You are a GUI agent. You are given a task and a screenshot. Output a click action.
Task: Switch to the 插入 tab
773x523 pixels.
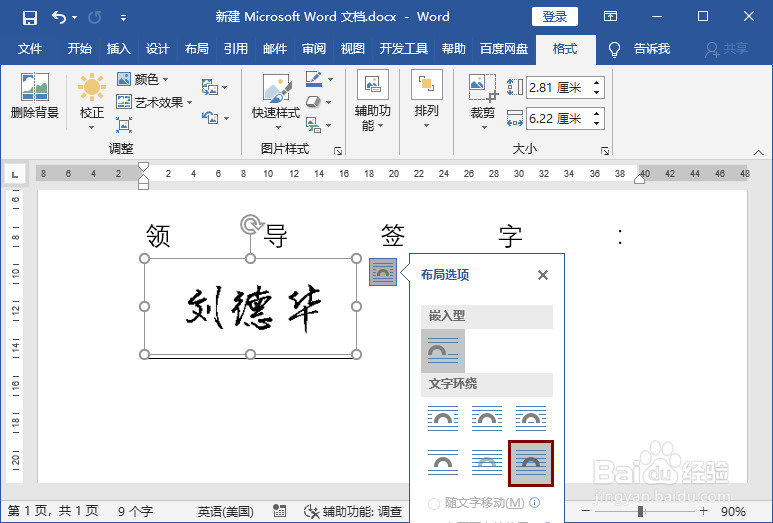click(118, 49)
